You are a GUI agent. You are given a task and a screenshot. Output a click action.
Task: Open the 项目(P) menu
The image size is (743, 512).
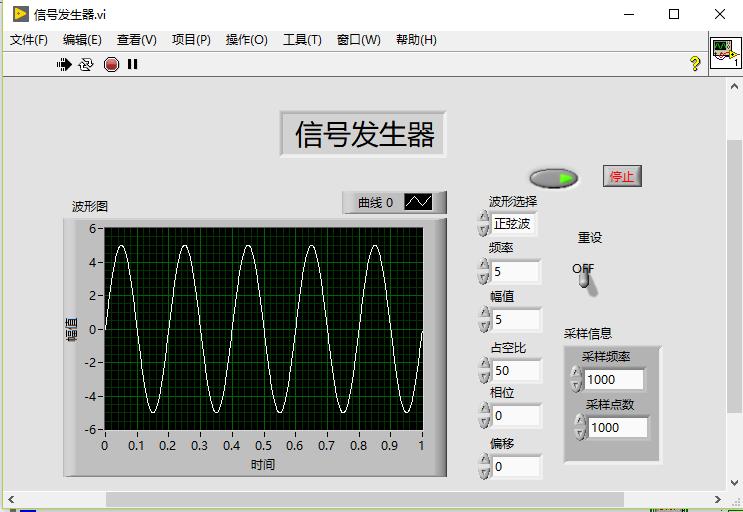191,40
